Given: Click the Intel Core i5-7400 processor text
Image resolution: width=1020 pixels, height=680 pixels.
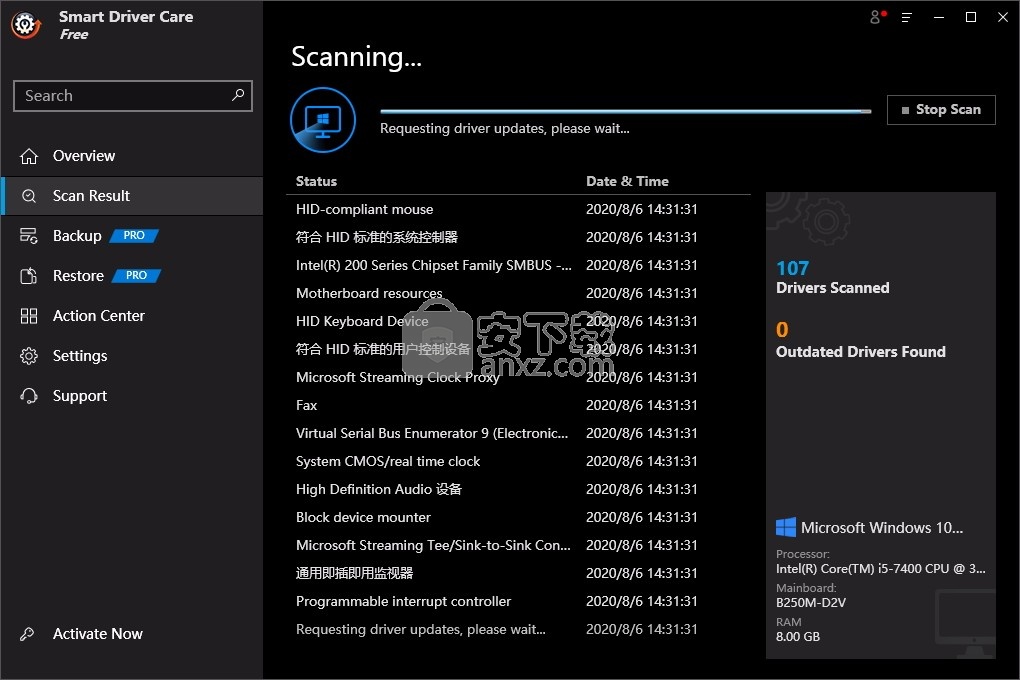Looking at the screenshot, I should pyautogui.click(x=881, y=569).
